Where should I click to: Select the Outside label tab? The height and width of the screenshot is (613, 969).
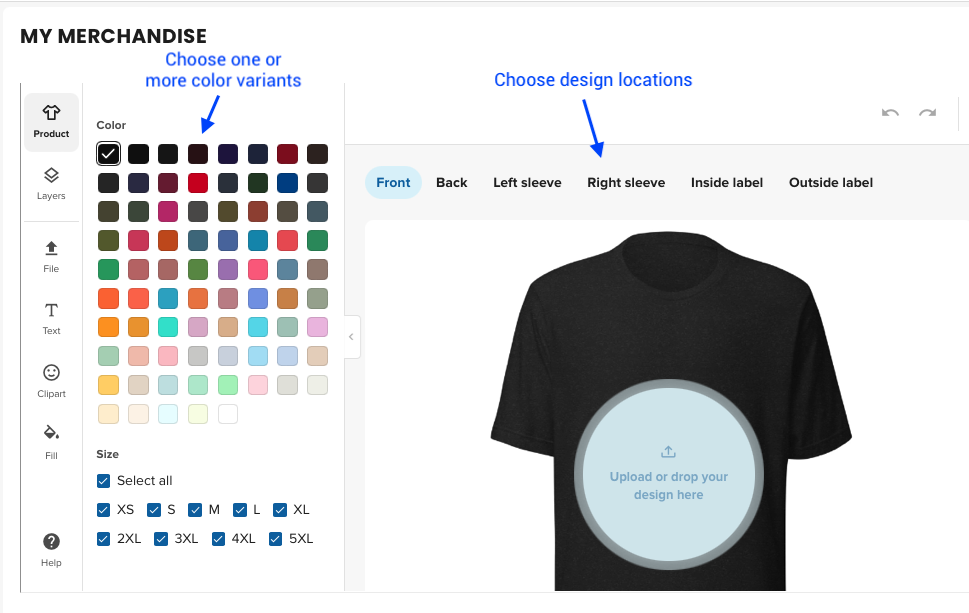tap(830, 182)
